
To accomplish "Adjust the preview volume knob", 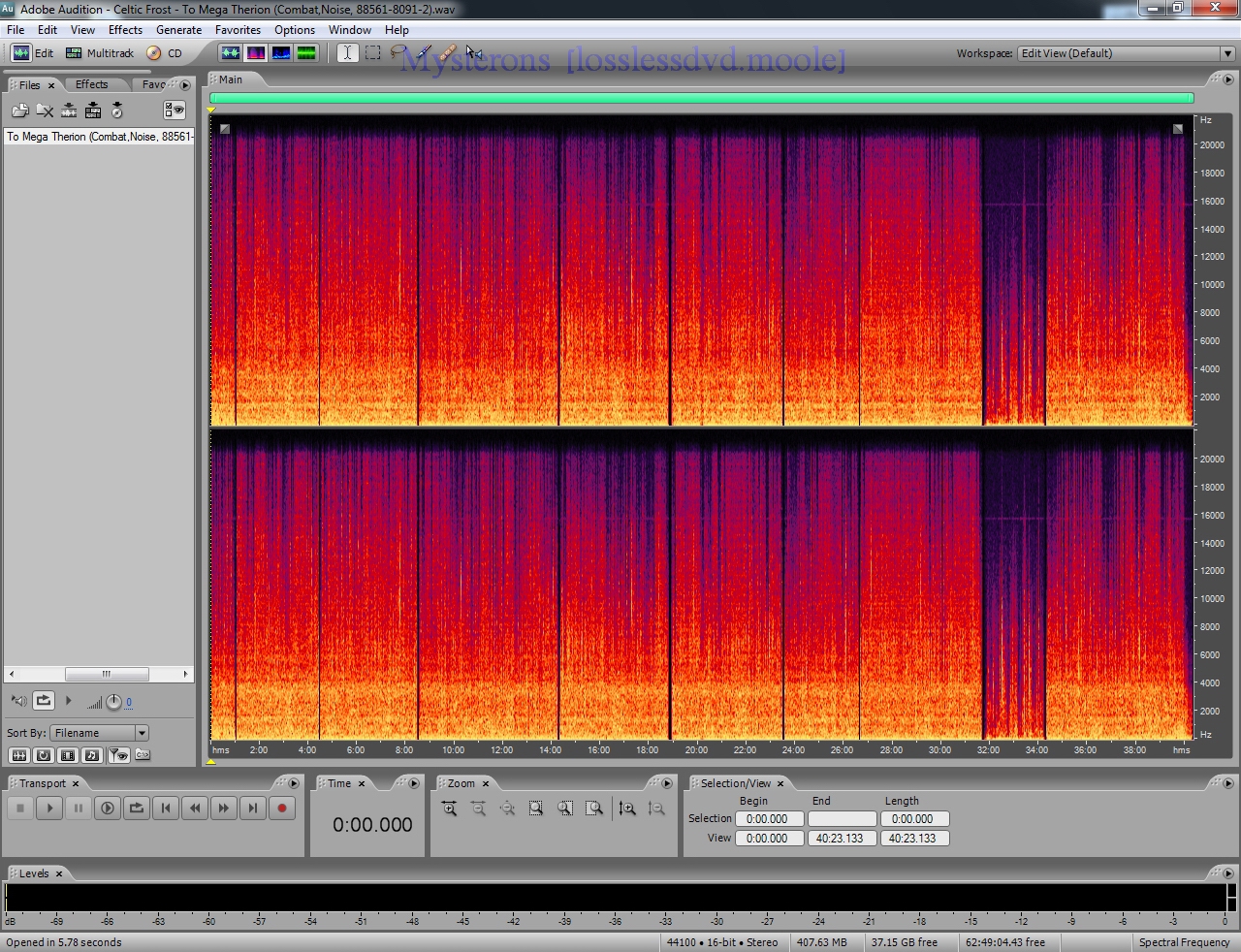I will pyautogui.click(x=113, y=702).
